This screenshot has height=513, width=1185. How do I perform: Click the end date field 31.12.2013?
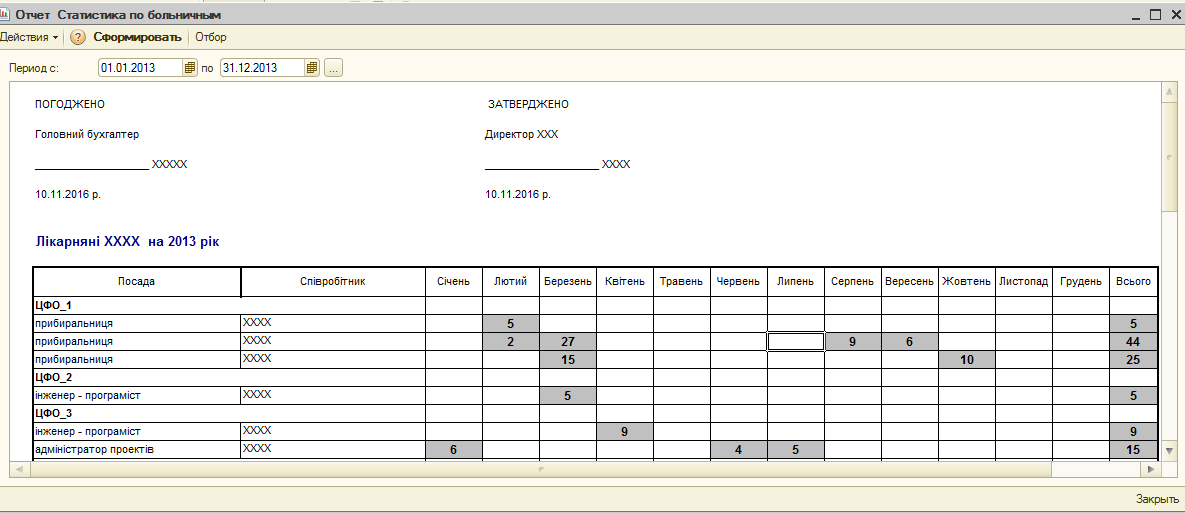pos(262,68)
